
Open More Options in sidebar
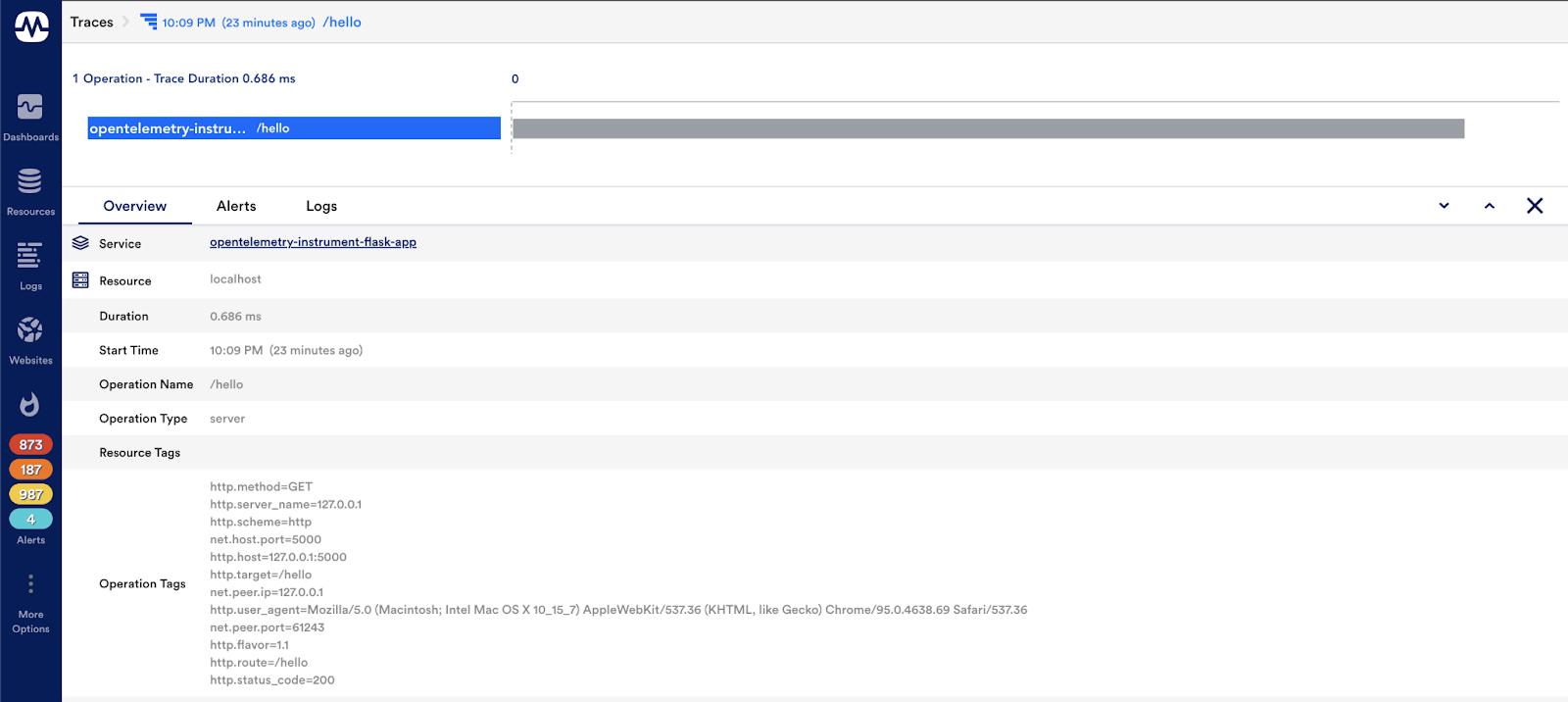tap(30, 585)
